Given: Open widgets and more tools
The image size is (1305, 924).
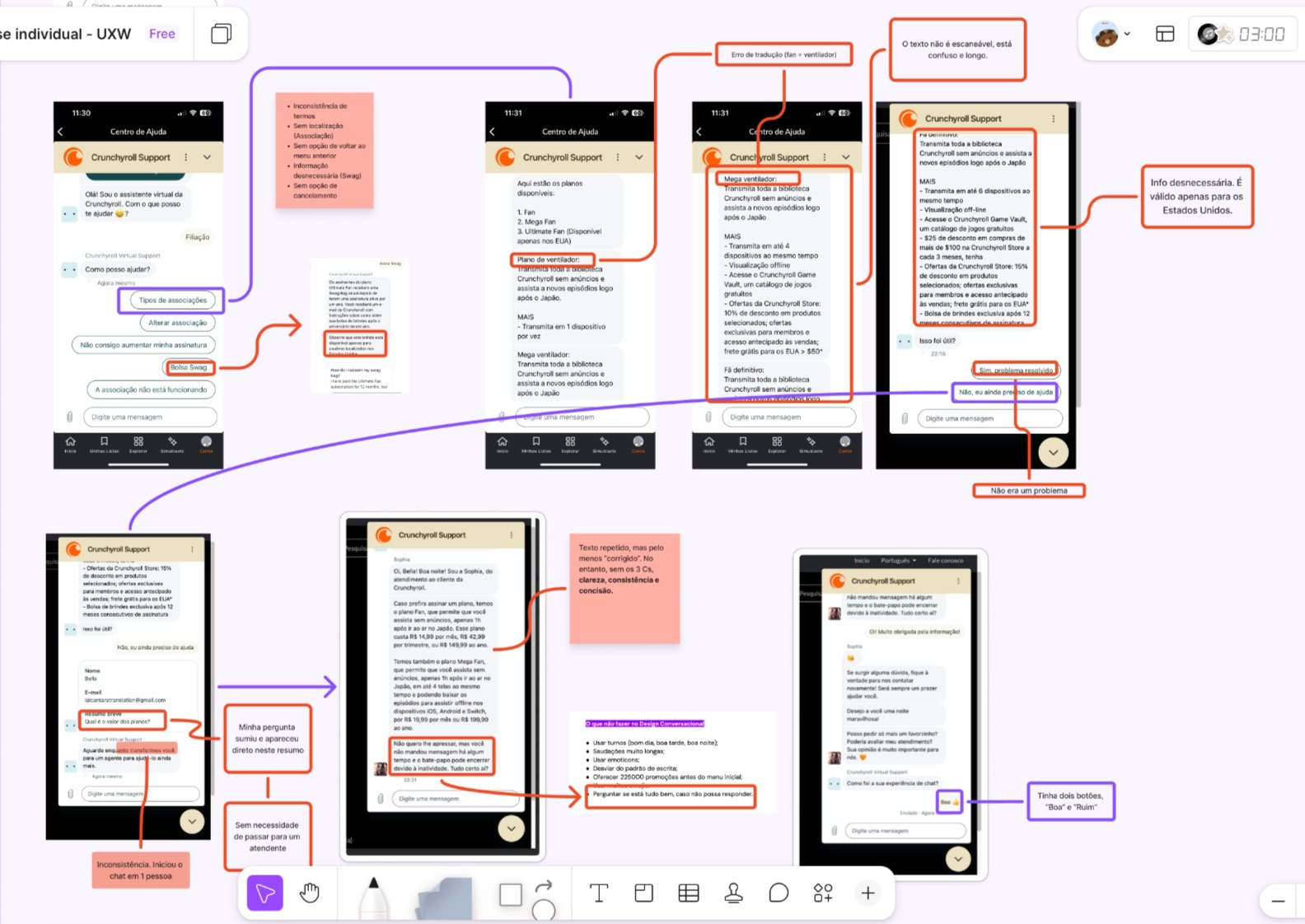Looking at the screenshot, I should pyautogui.click(x=823, y=893).
